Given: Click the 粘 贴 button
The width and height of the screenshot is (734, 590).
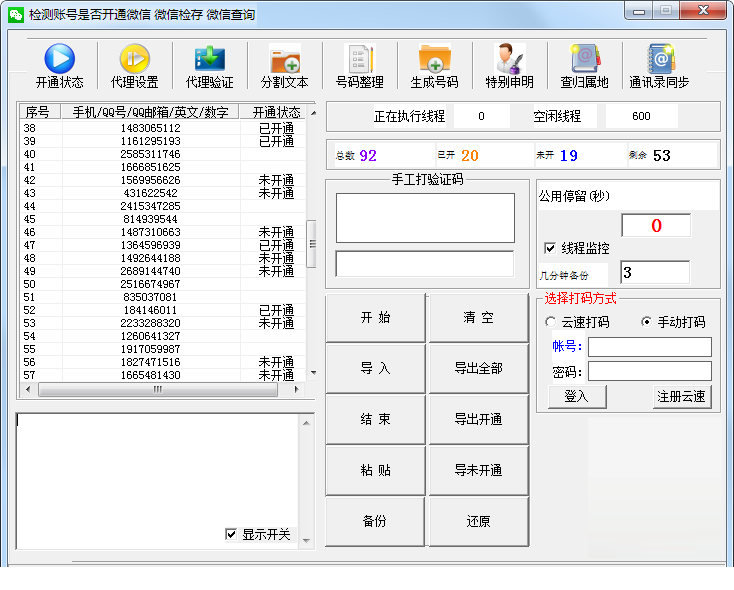Looking at the screenshot, I should 375,470.
